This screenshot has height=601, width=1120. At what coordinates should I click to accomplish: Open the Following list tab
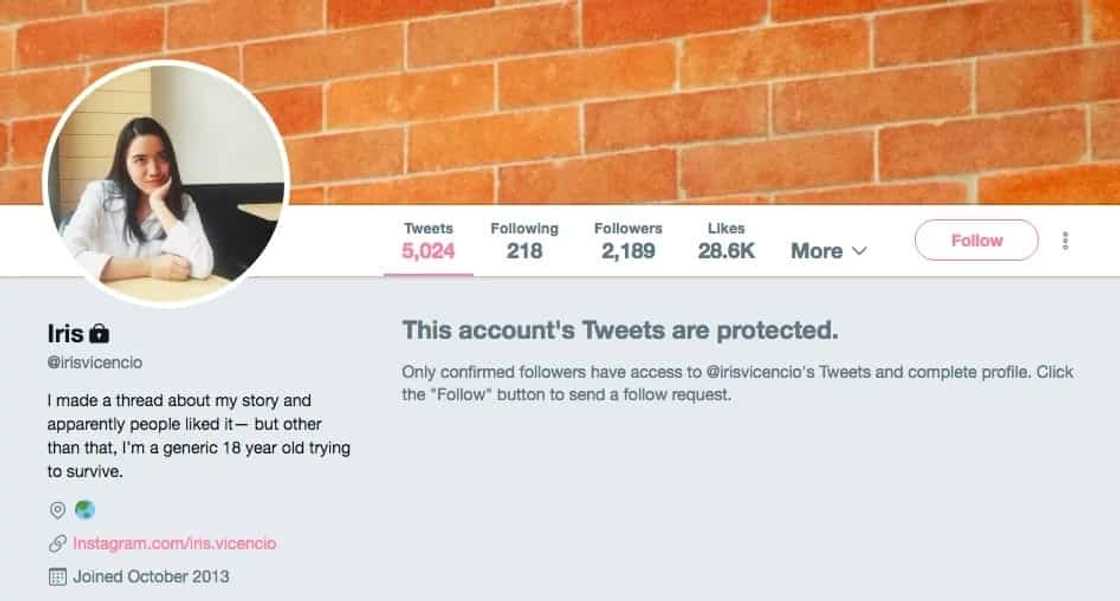coord(524,241)
